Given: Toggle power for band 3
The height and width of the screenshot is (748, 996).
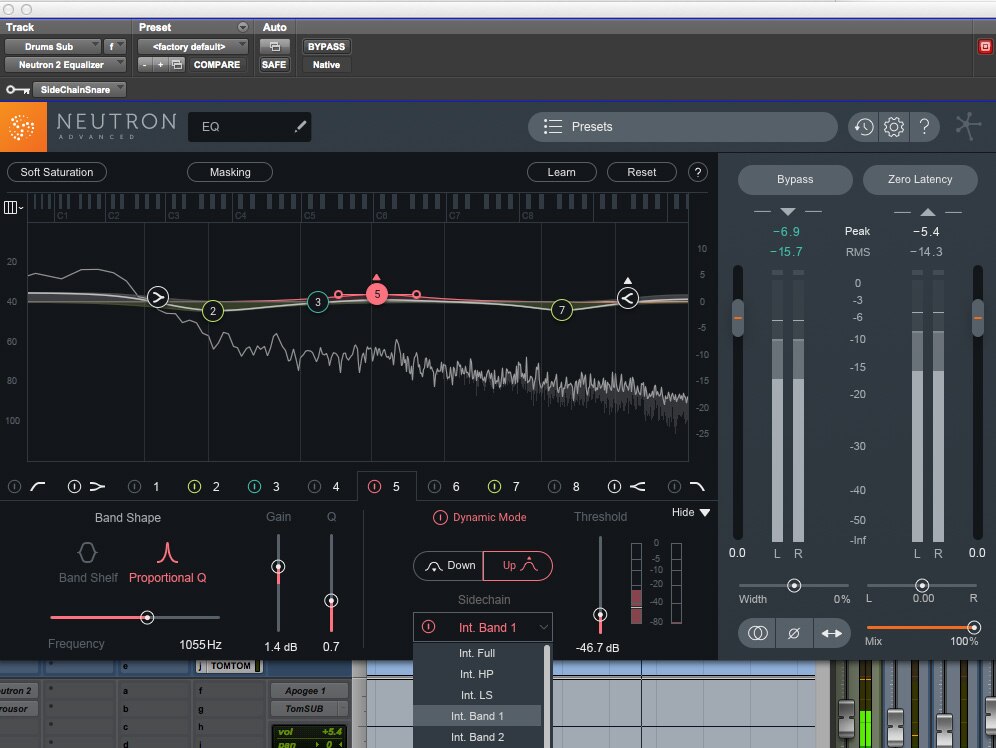Looking at the screenshot, I should pos(254,486).
